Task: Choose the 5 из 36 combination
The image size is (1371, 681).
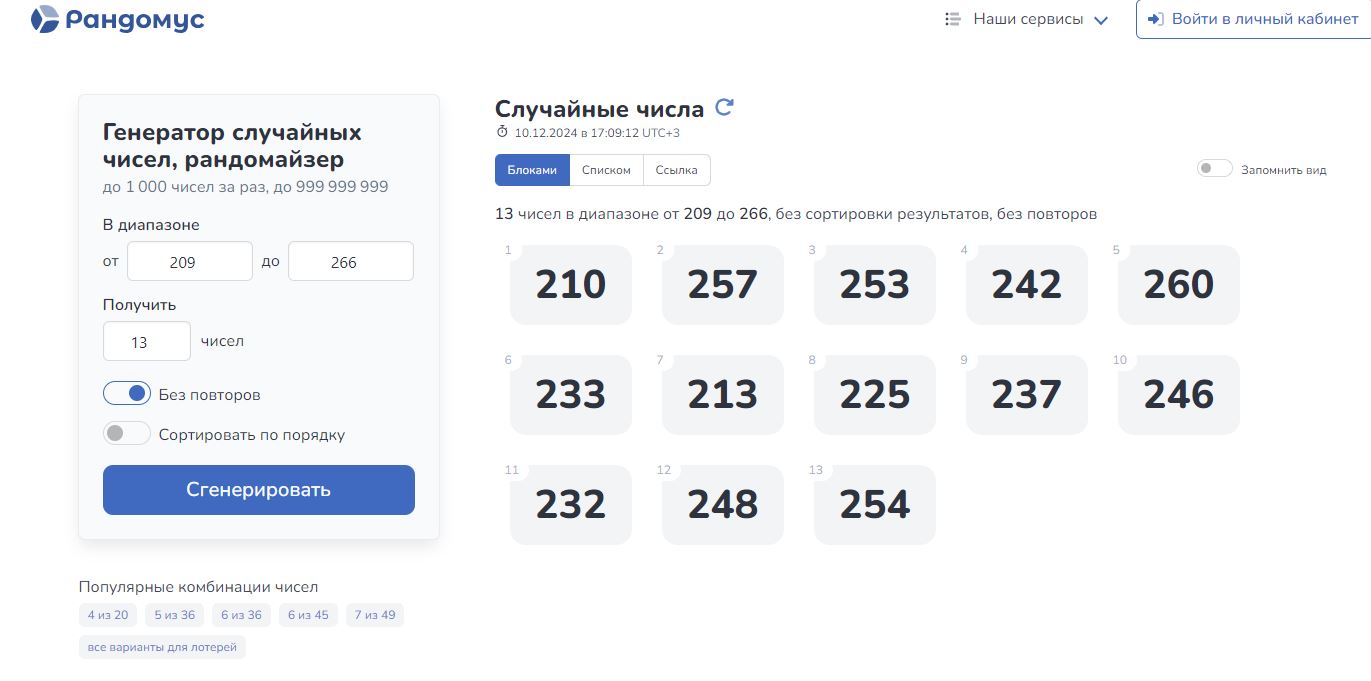Action: [174, 615]
